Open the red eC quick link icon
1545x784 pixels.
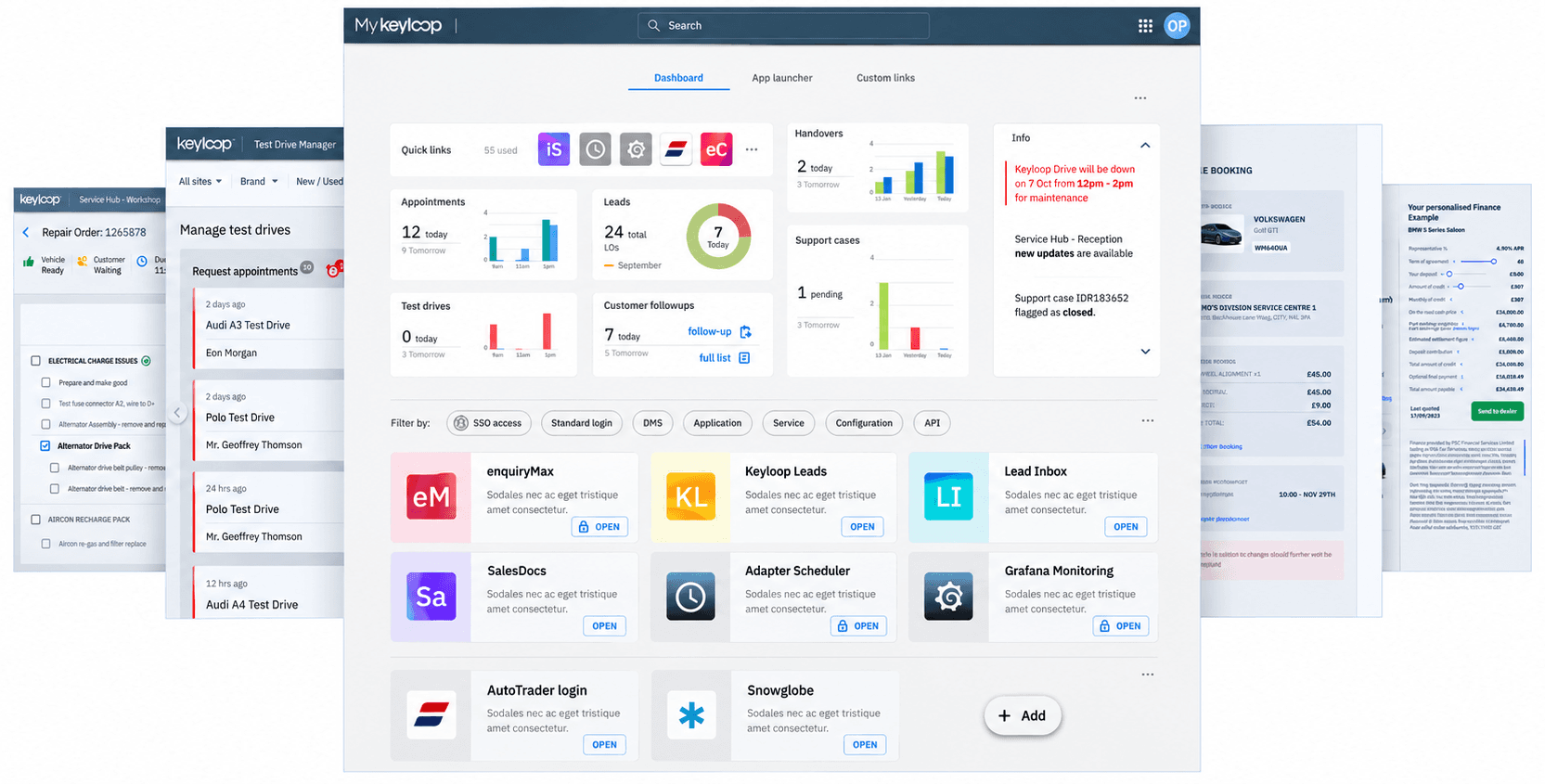pyautogui.click(x=716, y=149)
